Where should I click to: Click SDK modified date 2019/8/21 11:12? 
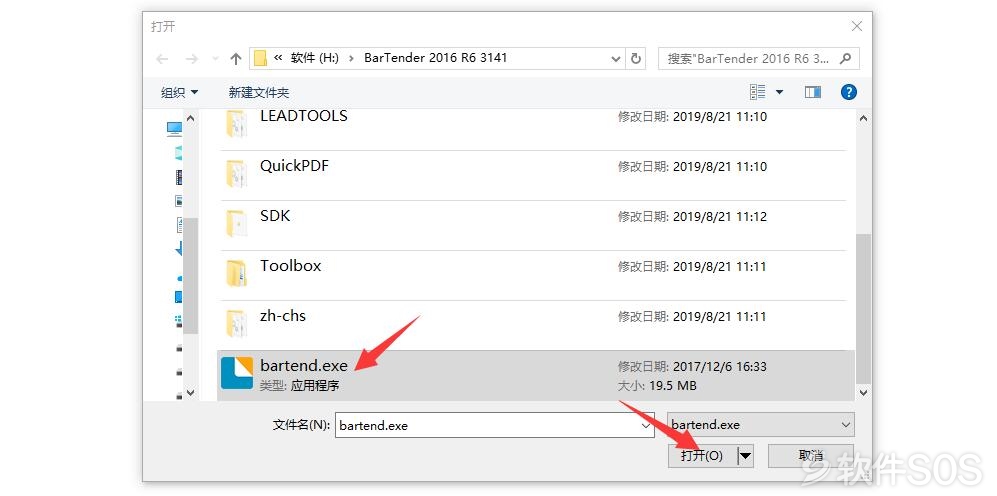point(720,217)
